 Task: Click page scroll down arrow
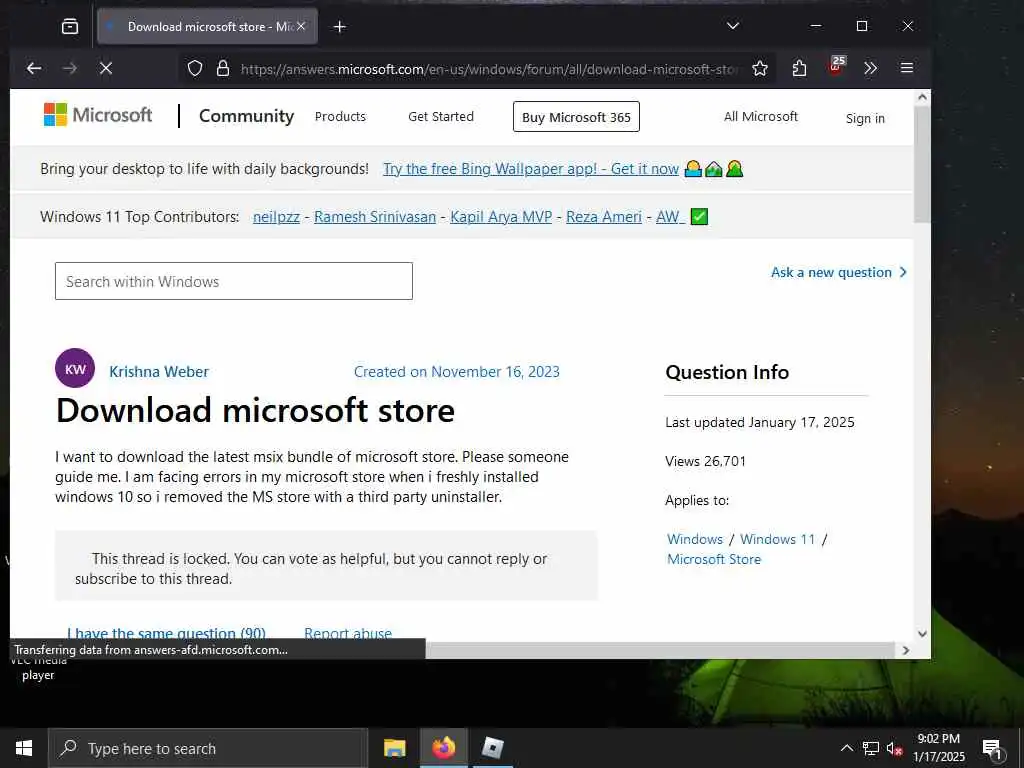[x=922, y=633]
